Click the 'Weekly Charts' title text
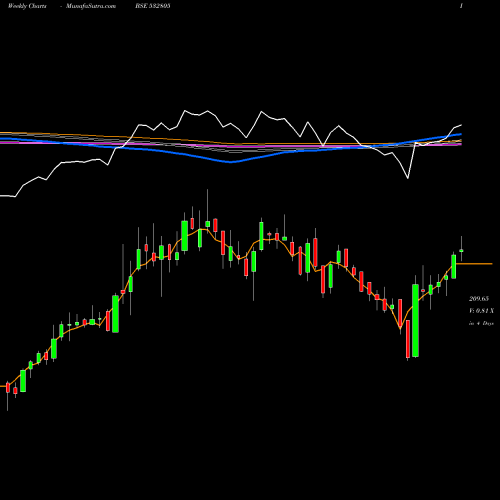Image resolution: width=500 pixels, height=500 pixels. click(x=27, y=6)
